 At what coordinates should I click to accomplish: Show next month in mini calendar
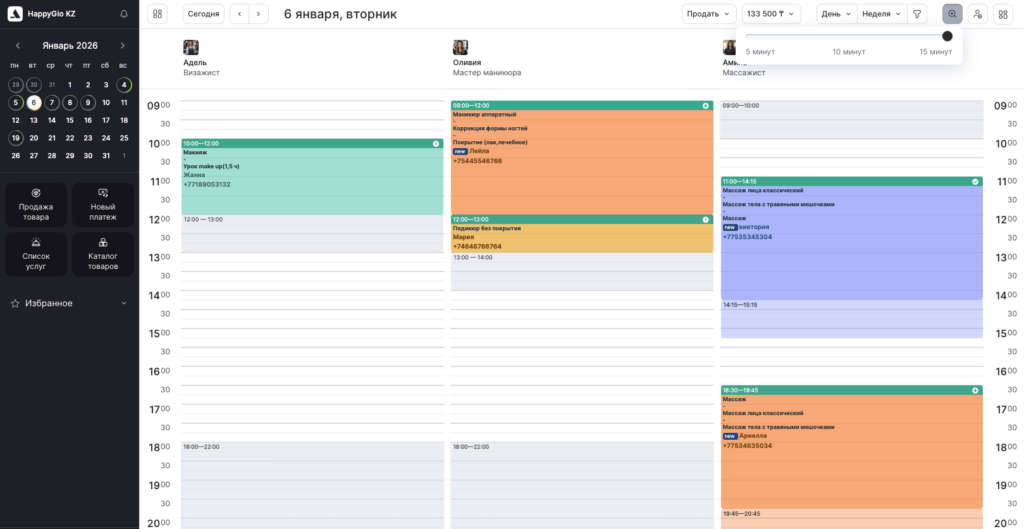click(x=123, y=45)
